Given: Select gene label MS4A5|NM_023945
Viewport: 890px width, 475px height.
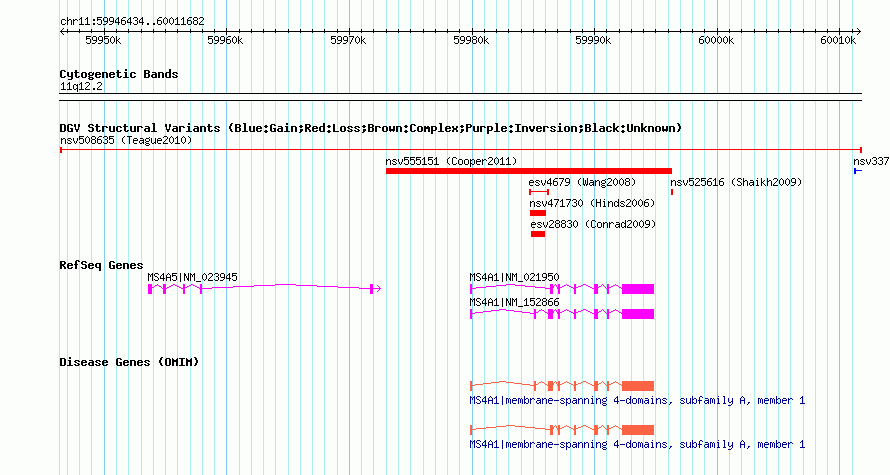Looking at the screenshot, I should (192, 277).
